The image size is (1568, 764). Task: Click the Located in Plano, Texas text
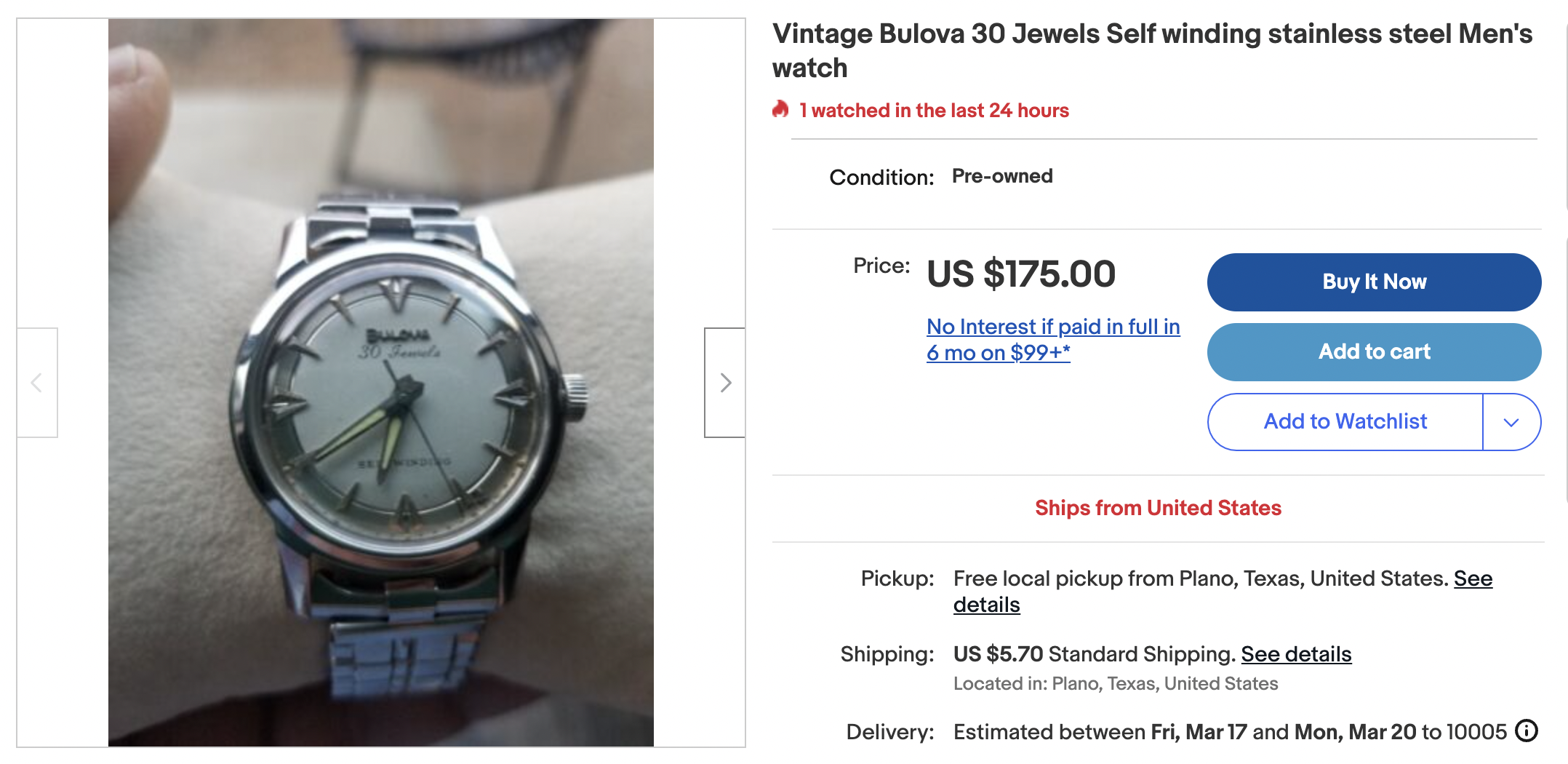click(1116, 684)
